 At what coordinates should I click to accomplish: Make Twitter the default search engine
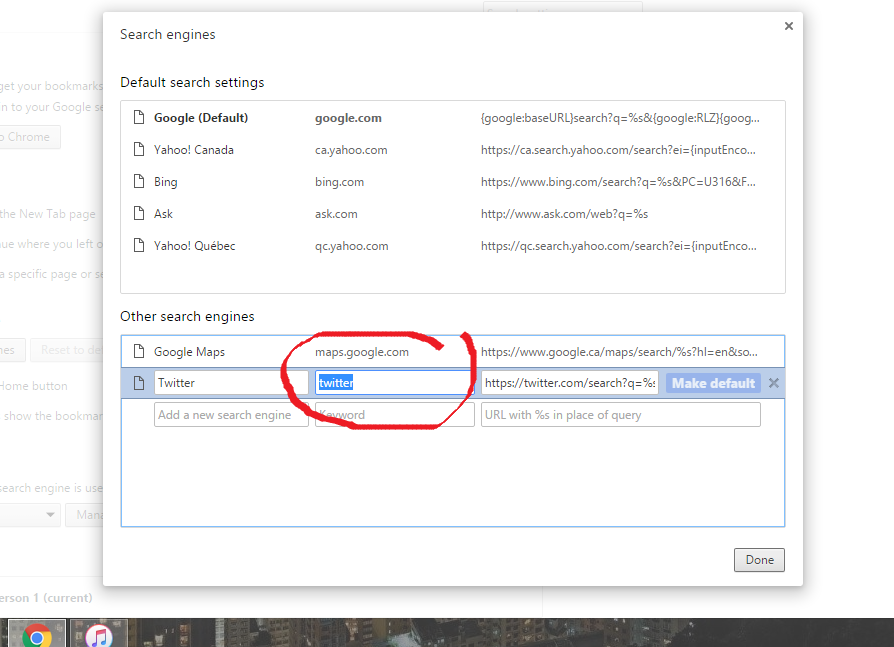pyautogui.click(x=713, y=383)
